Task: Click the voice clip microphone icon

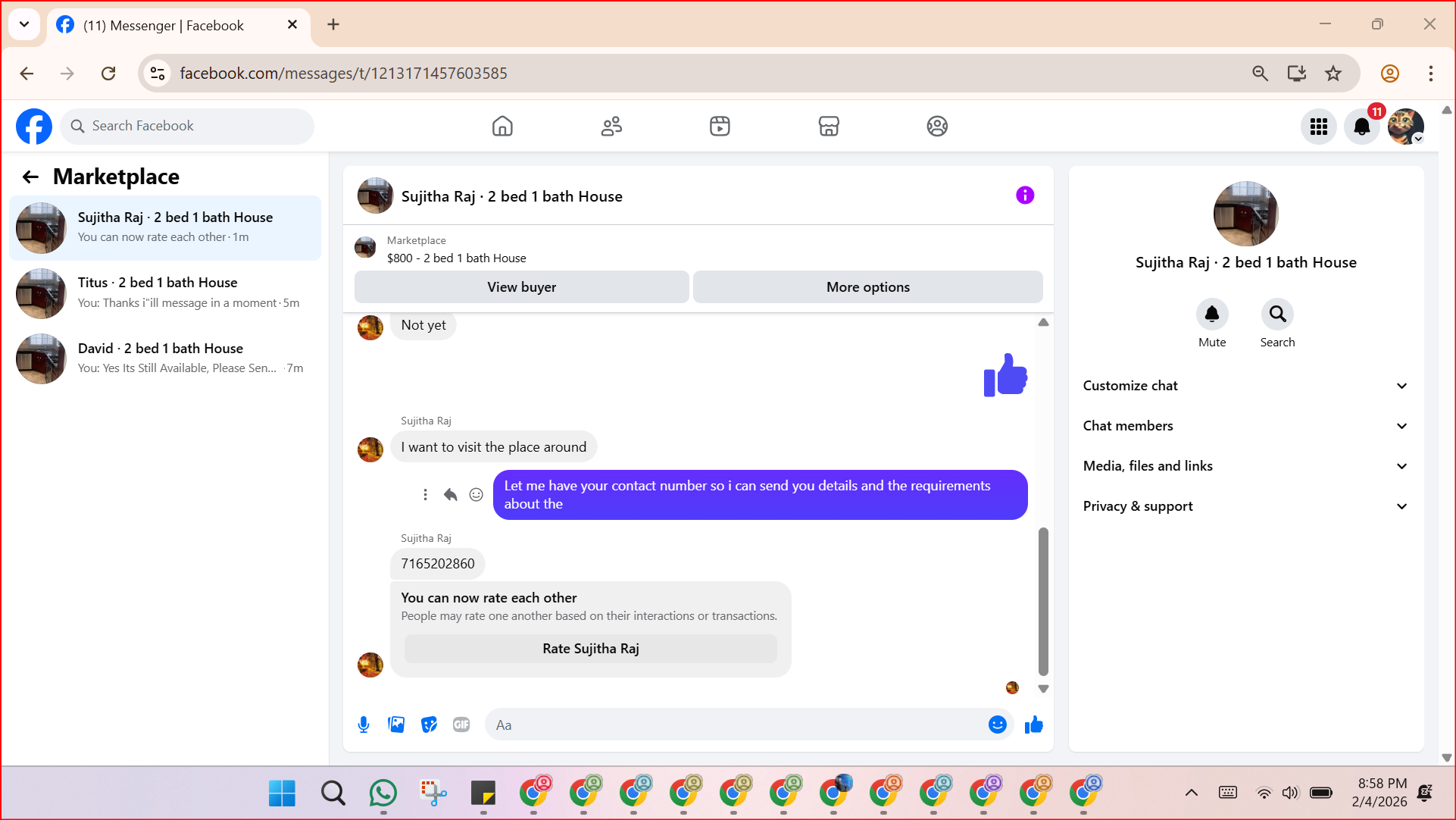Action: click(x=364, y=725)
